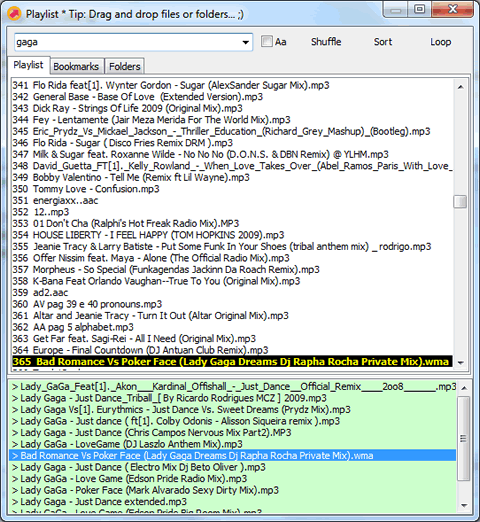
Task: Select track 354 HOUSE LIBERTY - I FEEL HAPPY
Action: point(232,235)
